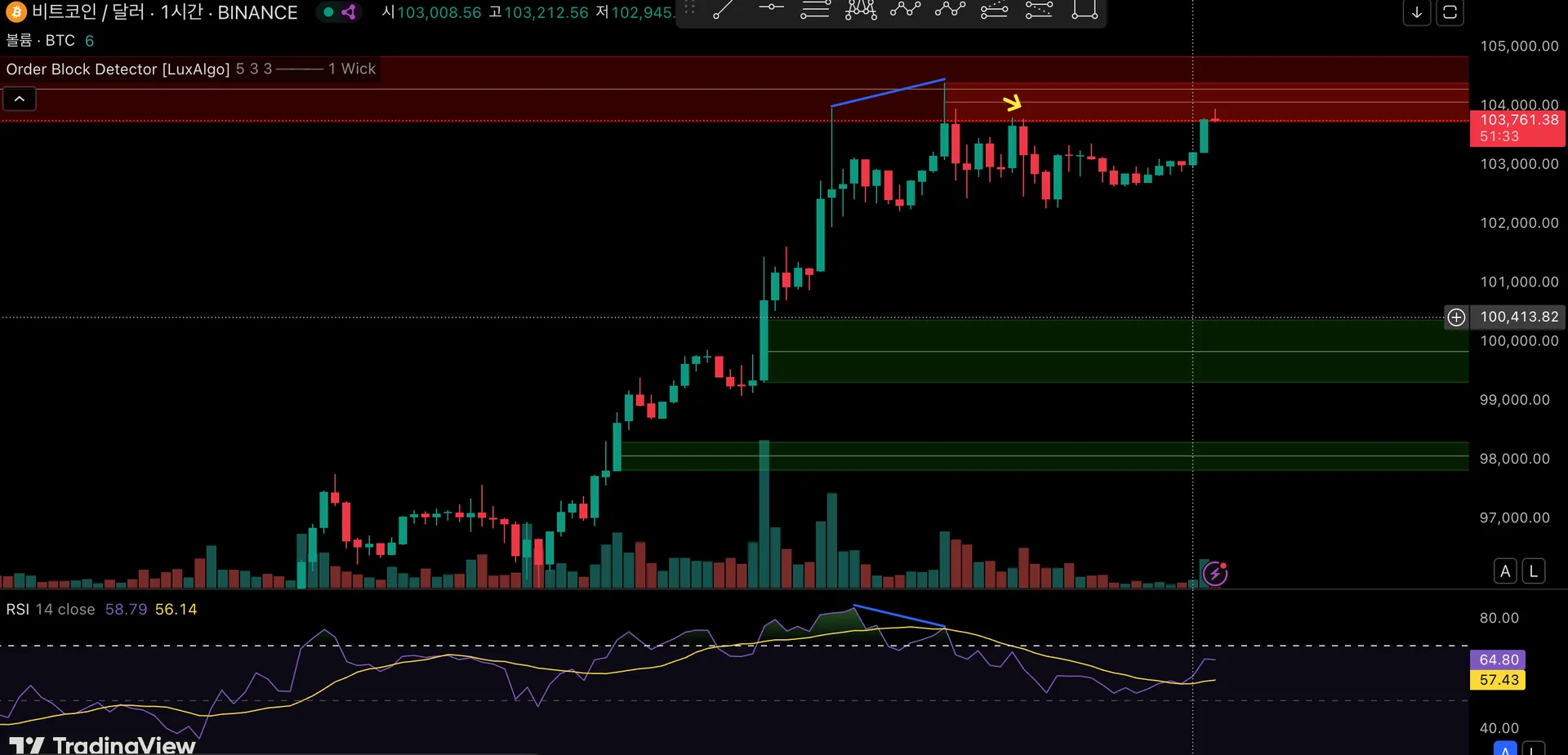Click the purple lightning icon near the volume bars

tap(1215, 574)
